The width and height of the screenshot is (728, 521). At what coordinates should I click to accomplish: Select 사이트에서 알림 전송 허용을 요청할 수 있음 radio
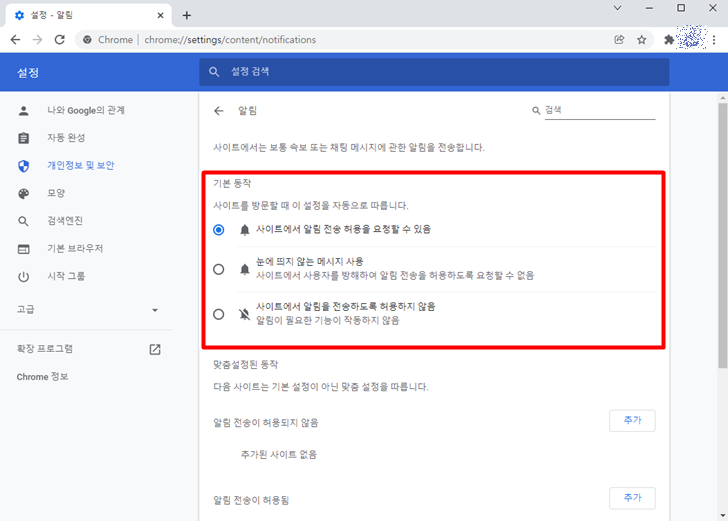tap(219, 230)
